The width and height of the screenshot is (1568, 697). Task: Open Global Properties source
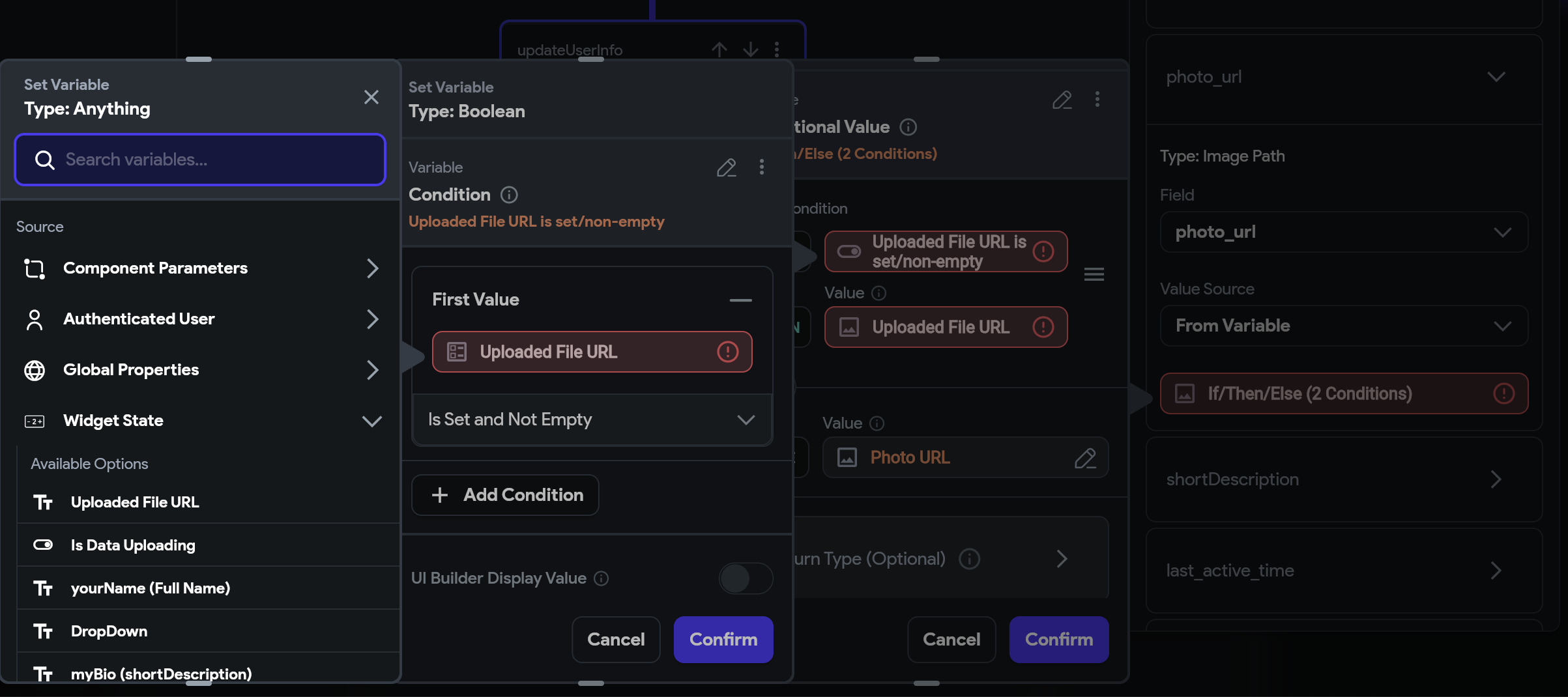[200, 370]
